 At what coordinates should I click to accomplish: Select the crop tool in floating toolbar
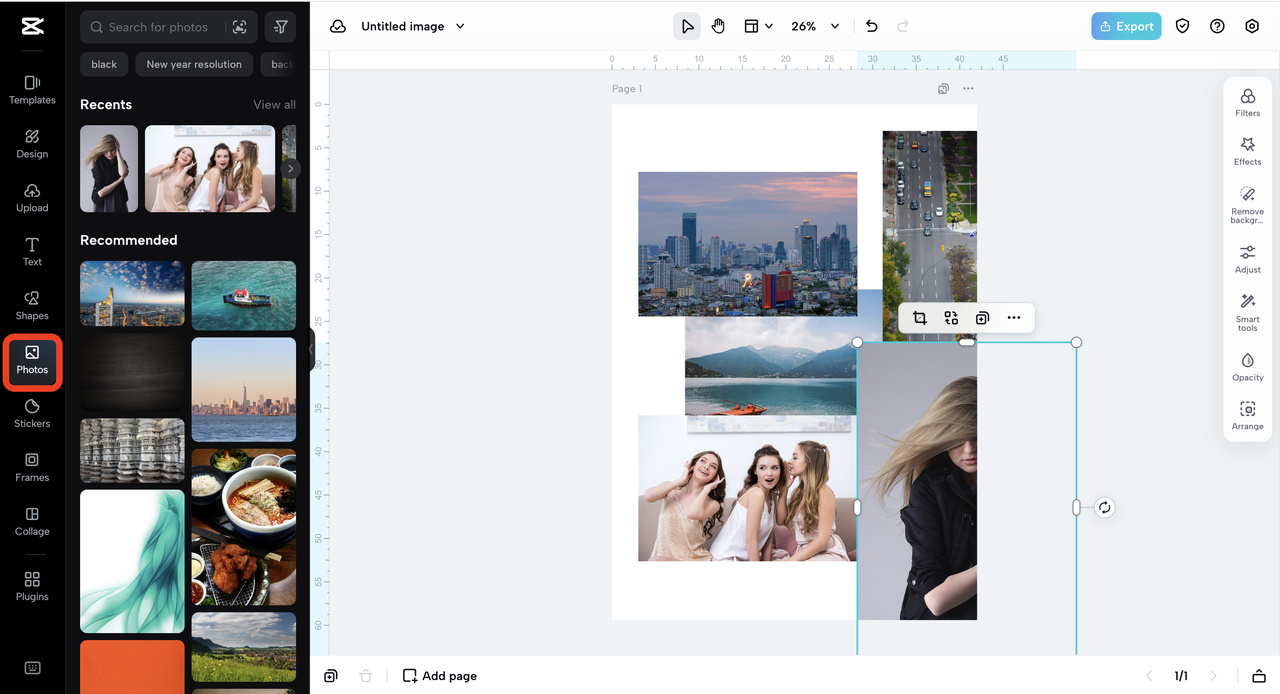point(920,318)
